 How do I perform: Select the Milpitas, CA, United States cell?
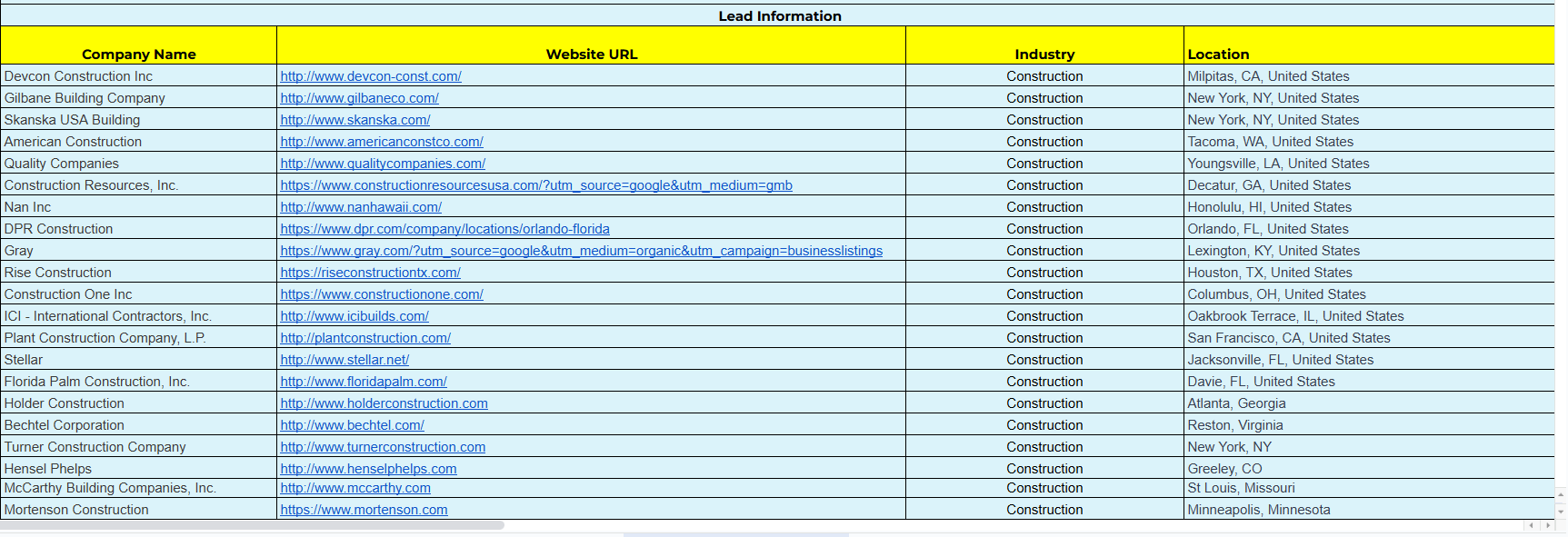[x=1369, y=76]
